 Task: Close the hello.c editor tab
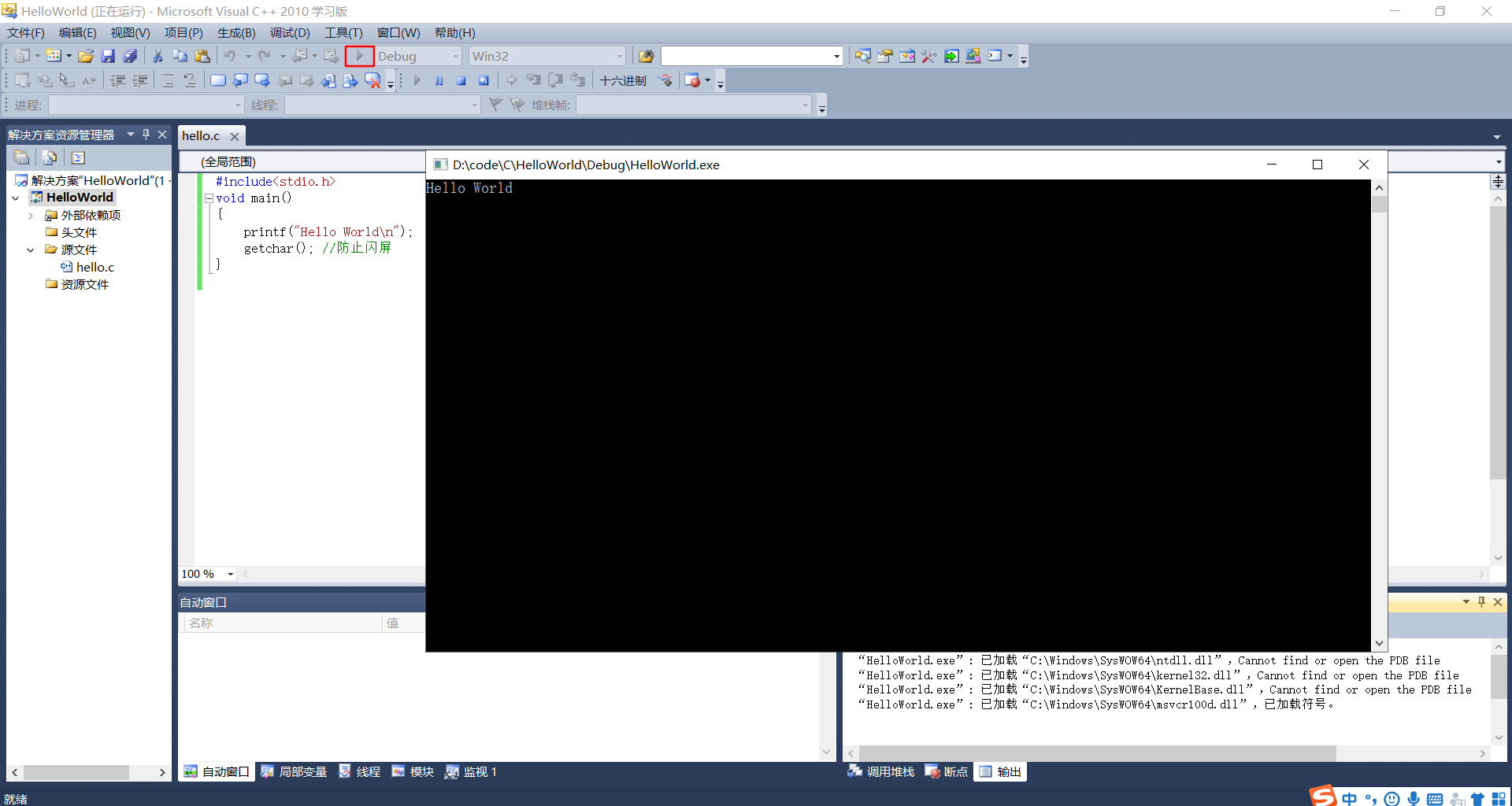point(235,136)
